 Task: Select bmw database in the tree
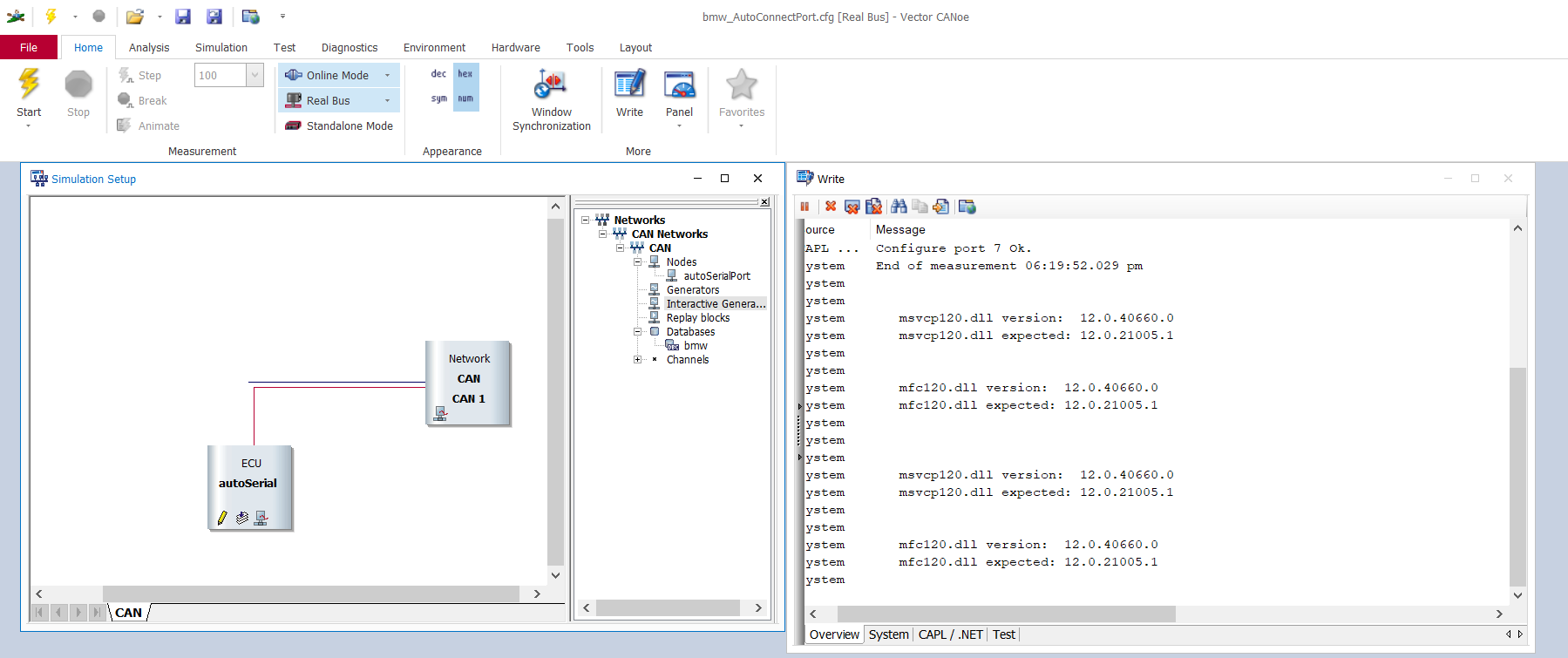[x=696, y=346]
